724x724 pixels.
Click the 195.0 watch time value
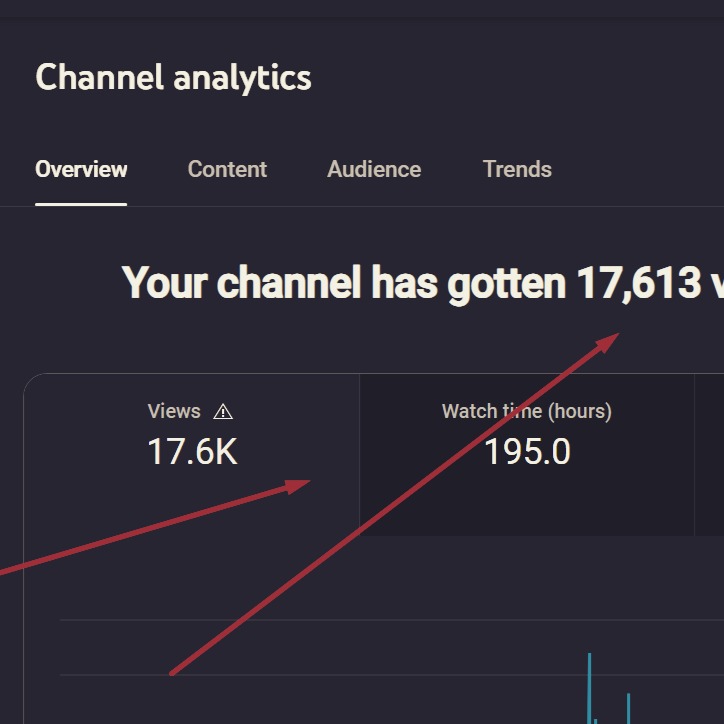tap(527, 452)
